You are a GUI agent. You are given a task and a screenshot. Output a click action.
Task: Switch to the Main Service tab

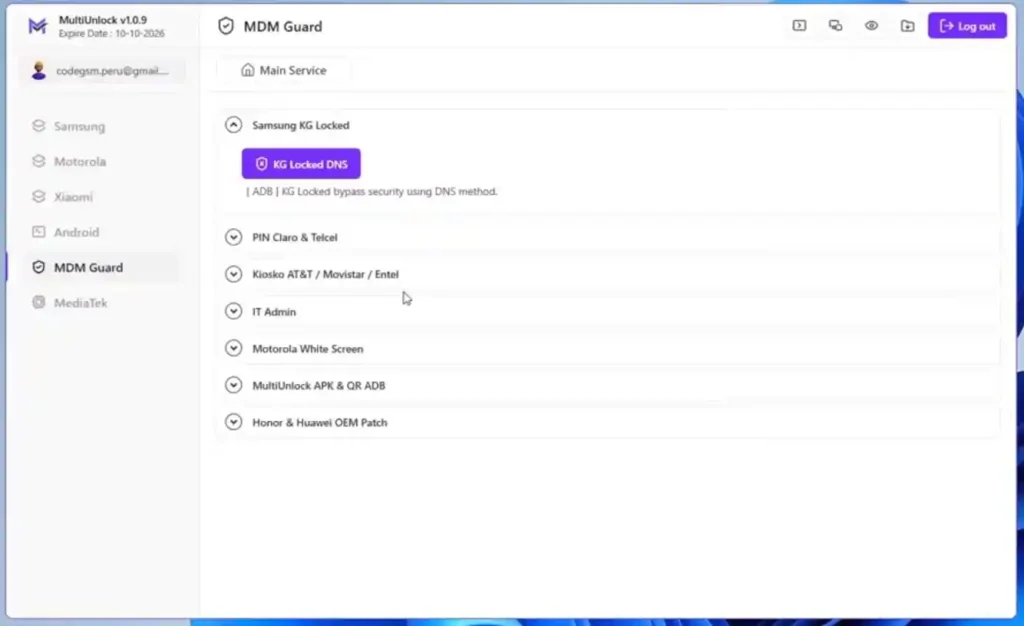pyautogui.click(x=283, y=70)
